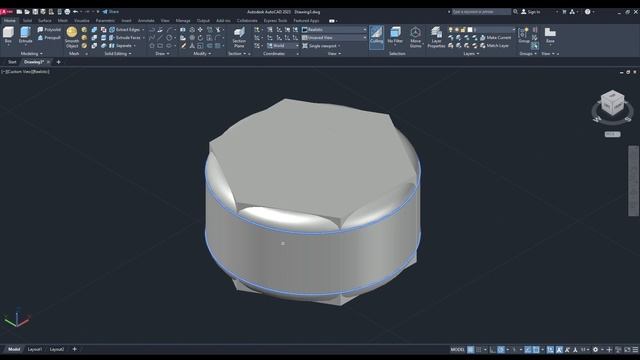
Task: Open the Annotate ribbon tab
Action: 146,20
